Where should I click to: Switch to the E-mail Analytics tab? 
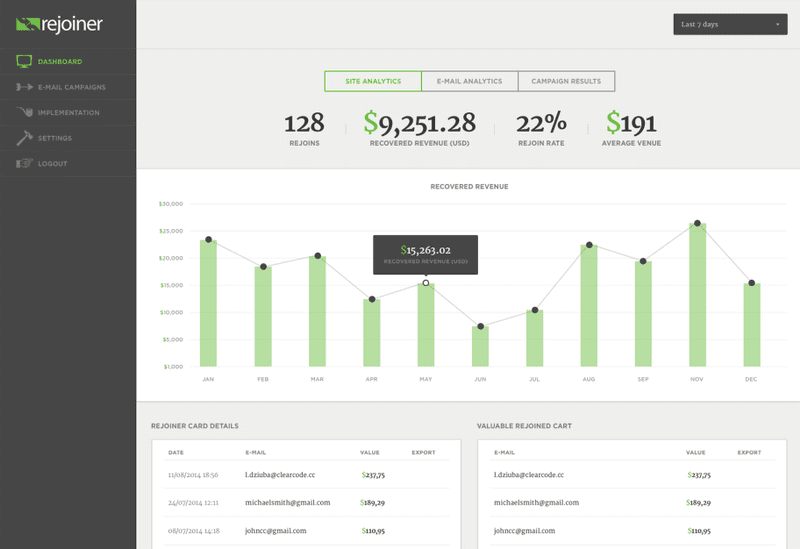pos(469,81)
